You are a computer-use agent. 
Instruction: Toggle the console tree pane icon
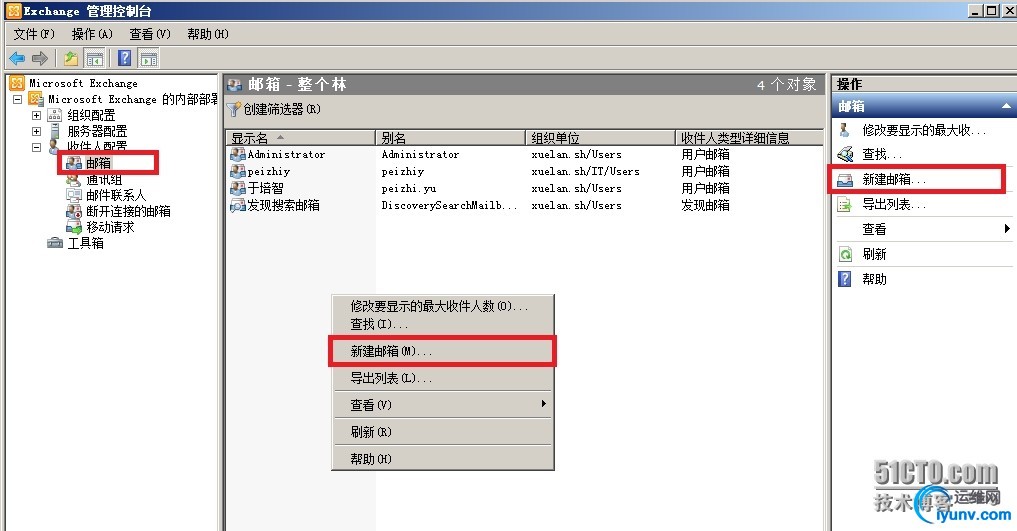click(x=95, y=58)
